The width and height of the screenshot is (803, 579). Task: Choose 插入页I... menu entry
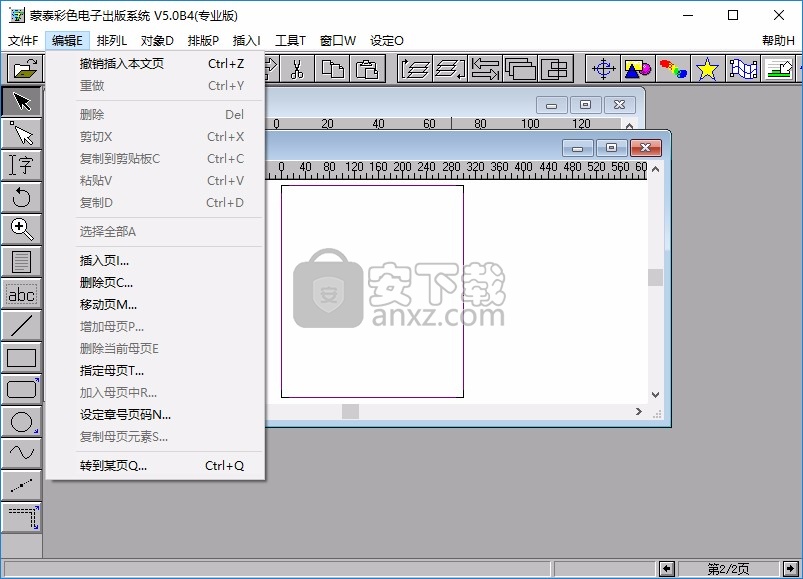[x=155, y=261]
